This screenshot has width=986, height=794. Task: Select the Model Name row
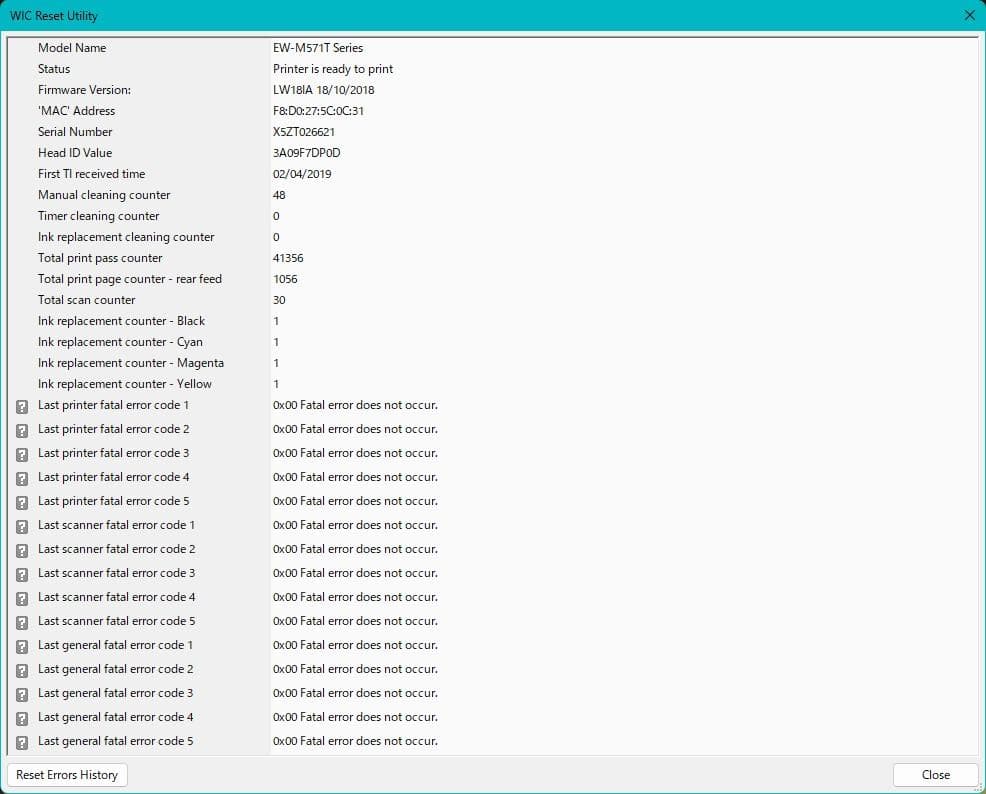[x=72, y=48]
